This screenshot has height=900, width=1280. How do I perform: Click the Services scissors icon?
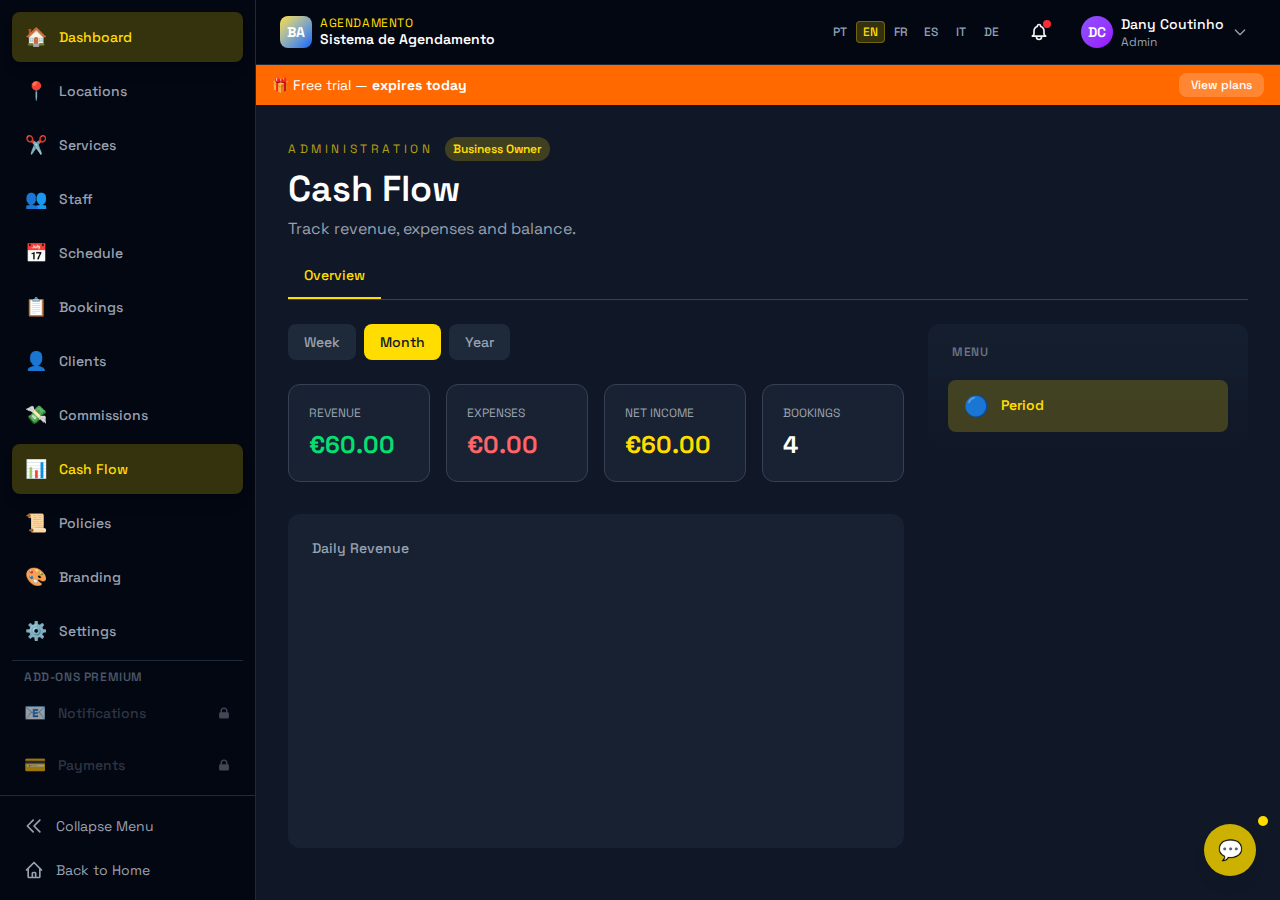click(x=36, y=145)
